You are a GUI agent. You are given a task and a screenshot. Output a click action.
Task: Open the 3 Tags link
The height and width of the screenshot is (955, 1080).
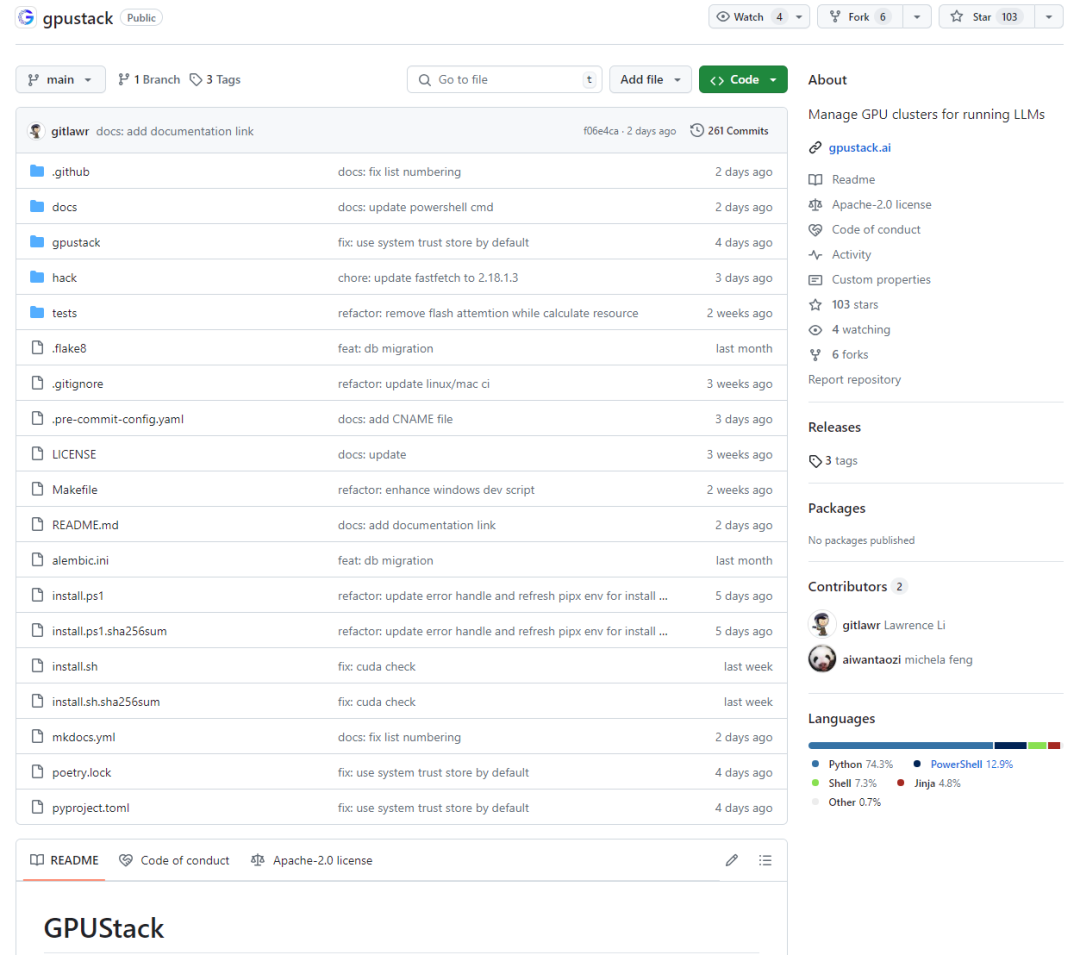(215, 79)
